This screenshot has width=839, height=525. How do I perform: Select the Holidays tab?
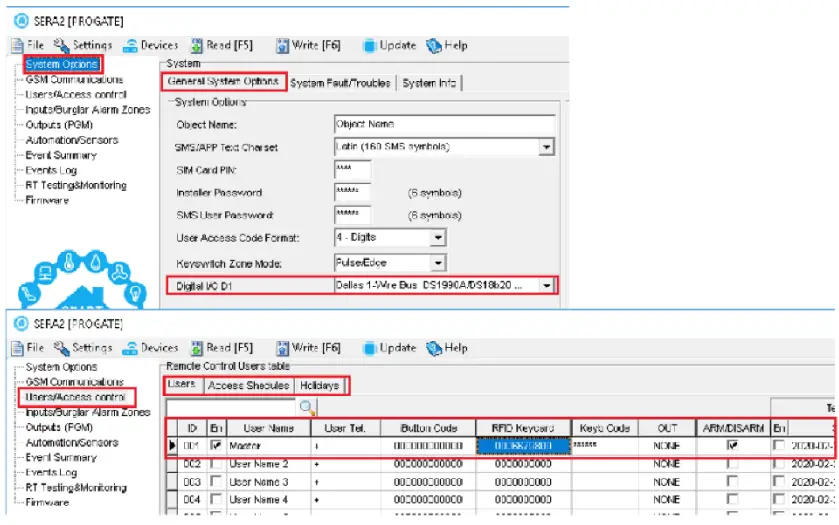(x=320, y=385)
